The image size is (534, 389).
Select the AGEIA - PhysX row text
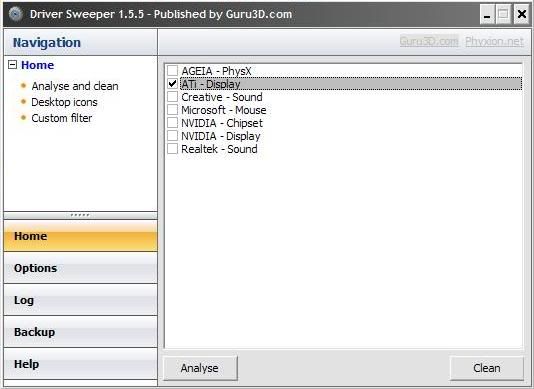[x=216, y=71]
